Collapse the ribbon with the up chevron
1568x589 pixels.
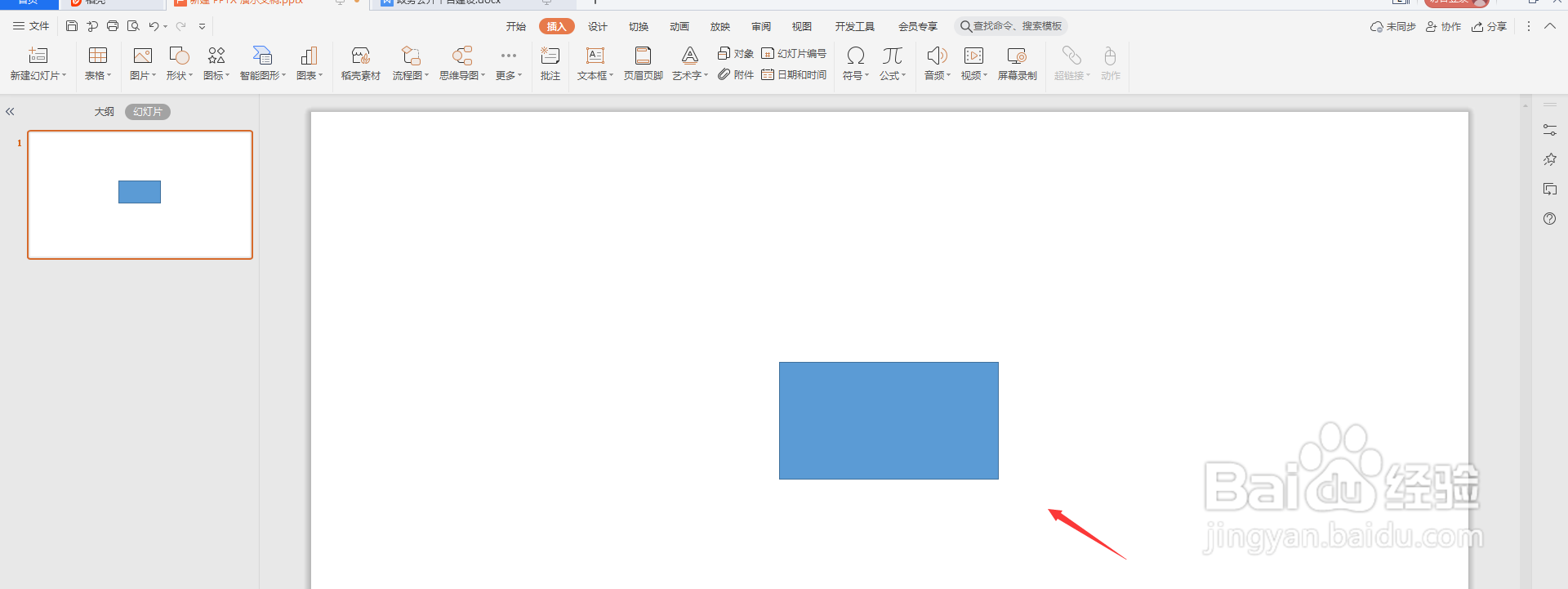click(1550, 26)
